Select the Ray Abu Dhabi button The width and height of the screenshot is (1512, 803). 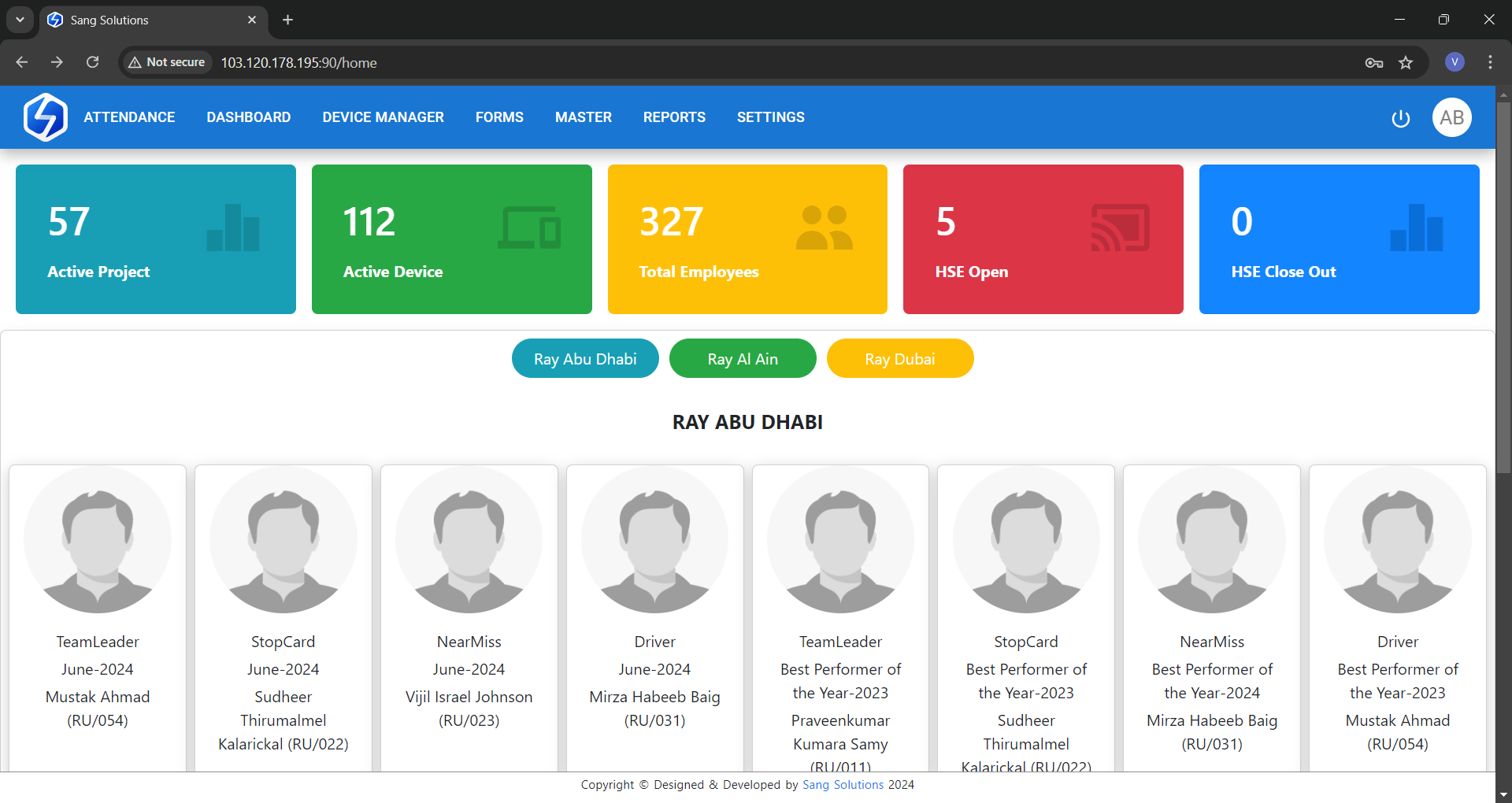coord(585,359)
